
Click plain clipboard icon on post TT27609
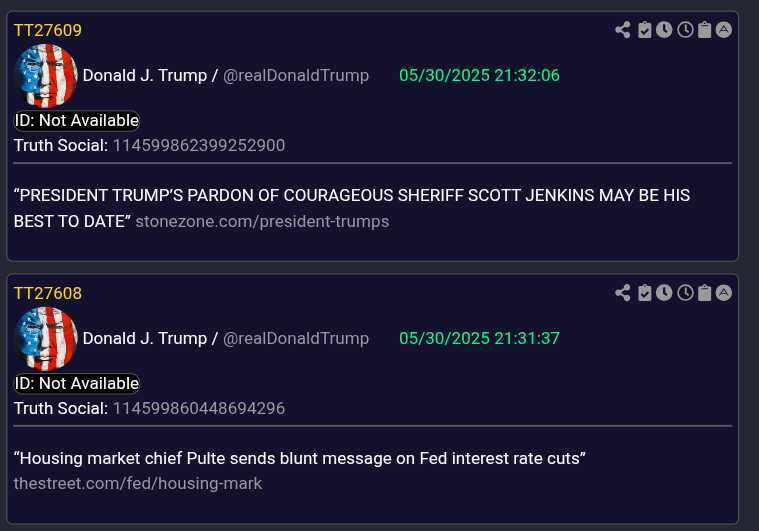pyautogui.click(x=705, y=30)
